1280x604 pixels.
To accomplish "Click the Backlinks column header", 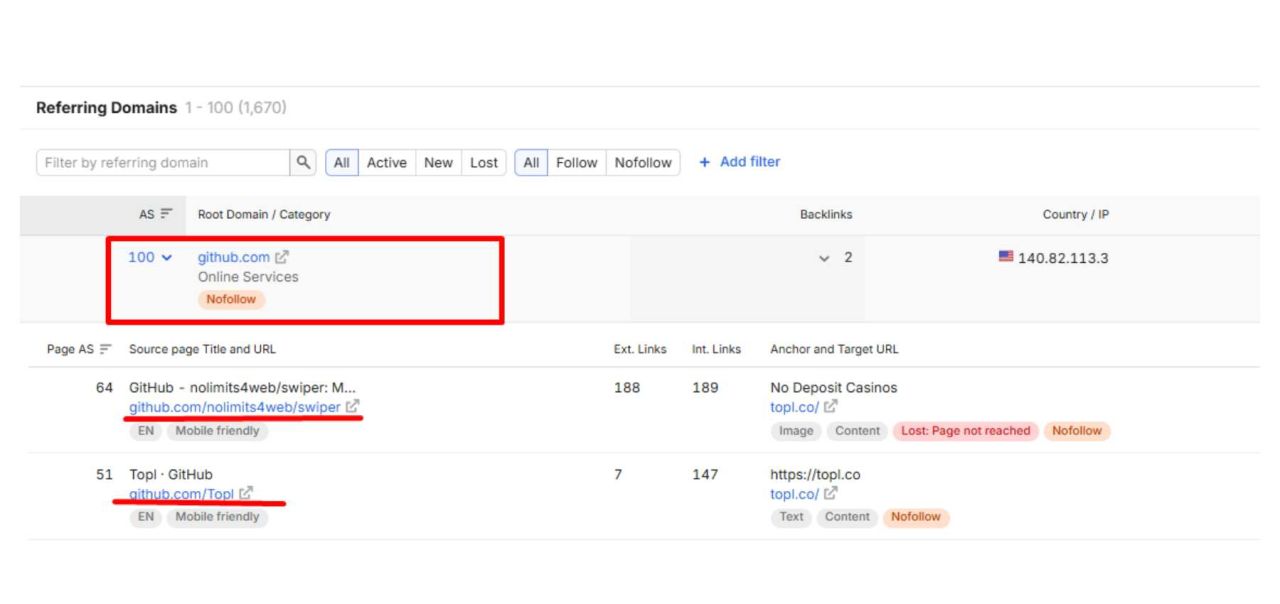I will point(826,214).
